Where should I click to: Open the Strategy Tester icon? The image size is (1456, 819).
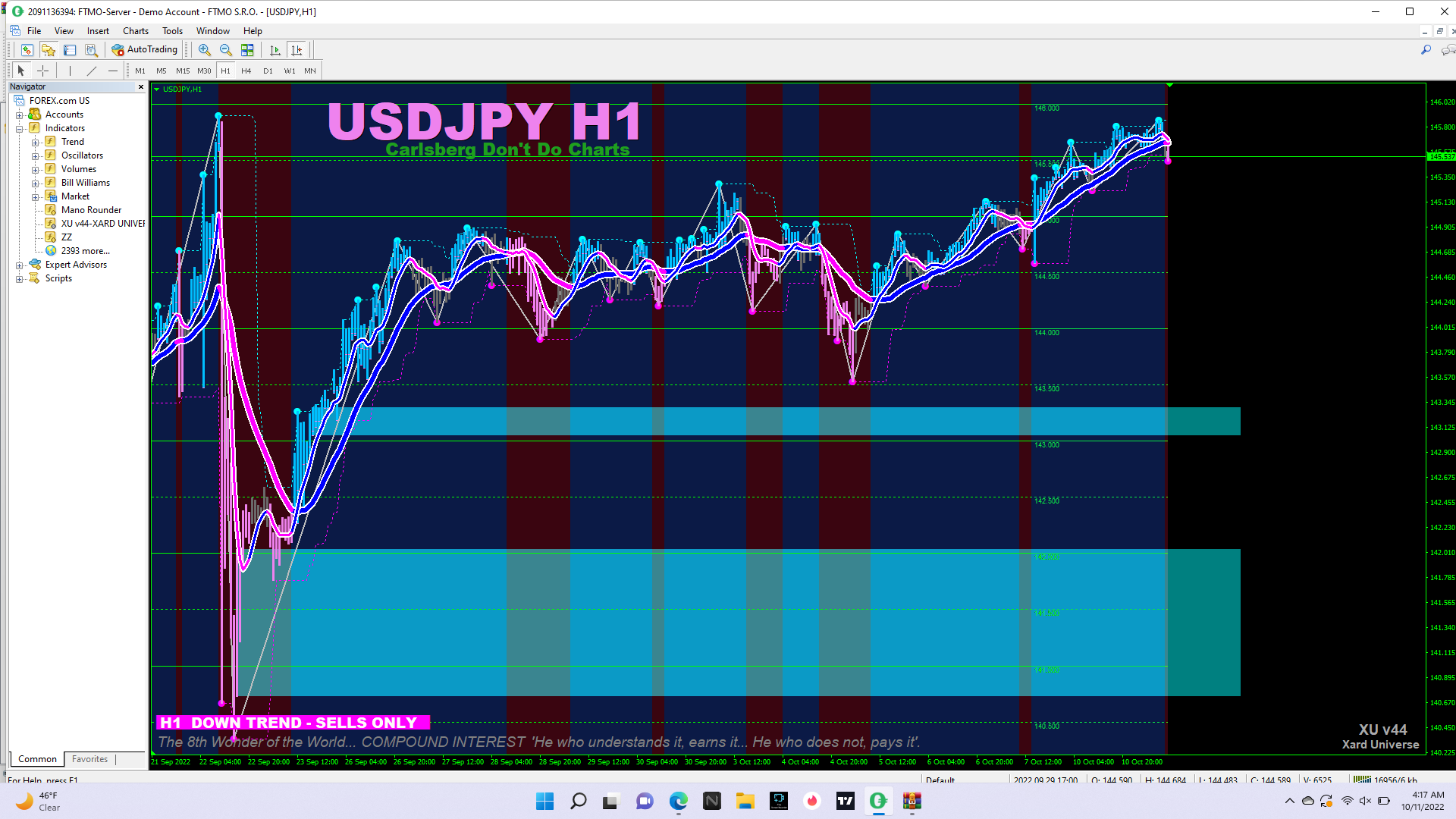[x=91, y=50]
